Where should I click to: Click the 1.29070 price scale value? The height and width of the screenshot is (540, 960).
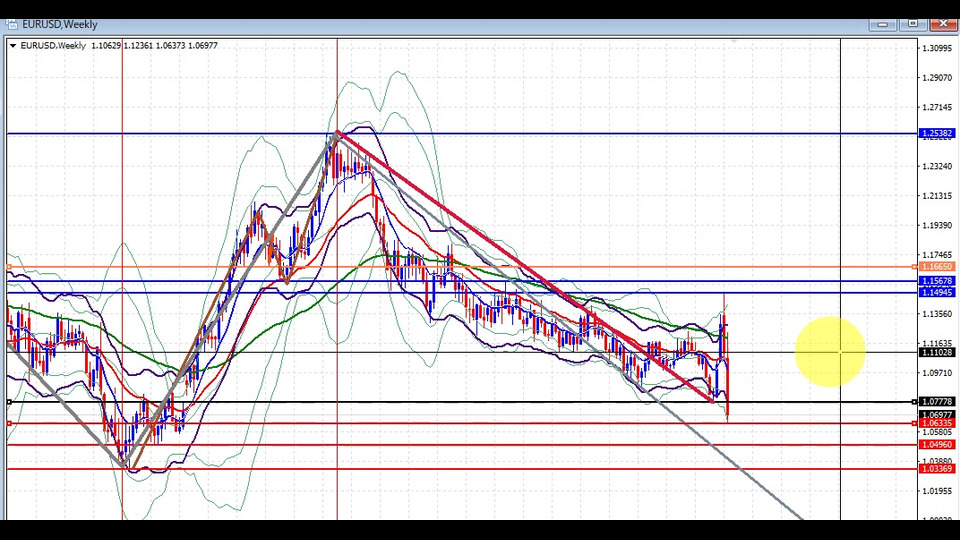(937, 78)
